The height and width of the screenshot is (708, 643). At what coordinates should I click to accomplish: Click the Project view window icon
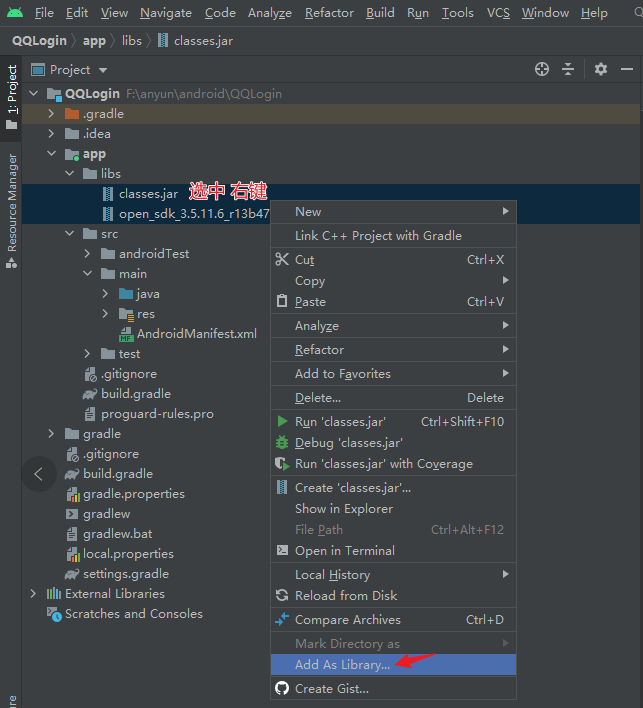pyautogui.click(x=38, y=70)
